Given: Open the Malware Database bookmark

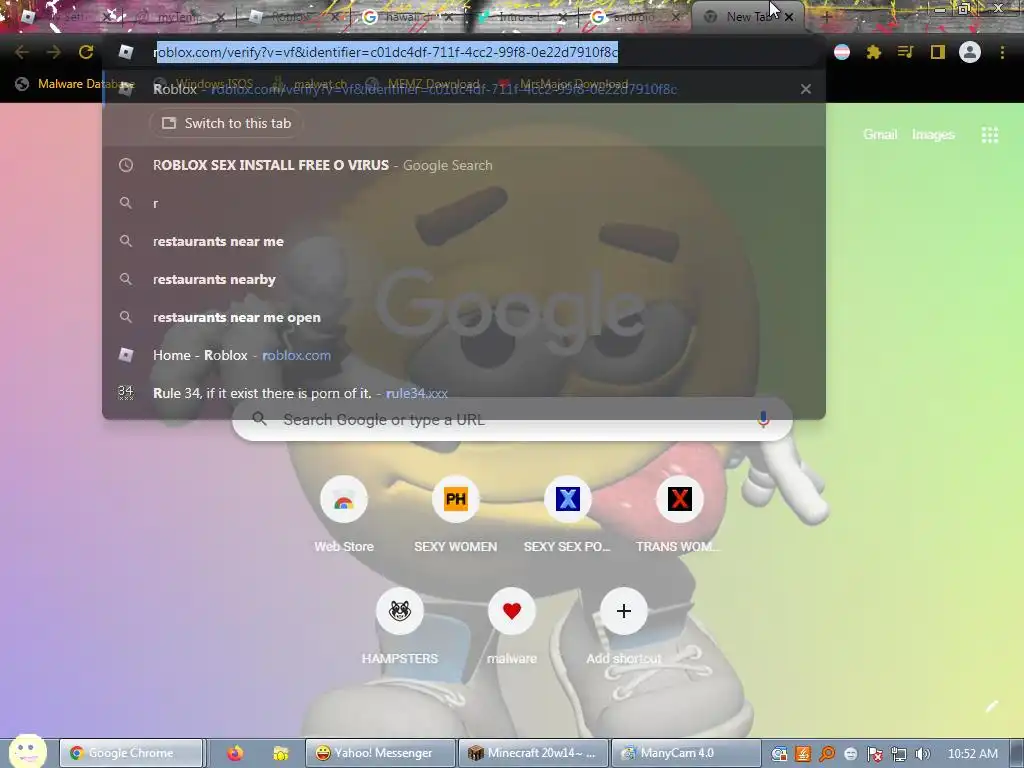Looking at the screenshot, I should pos(74,84).
